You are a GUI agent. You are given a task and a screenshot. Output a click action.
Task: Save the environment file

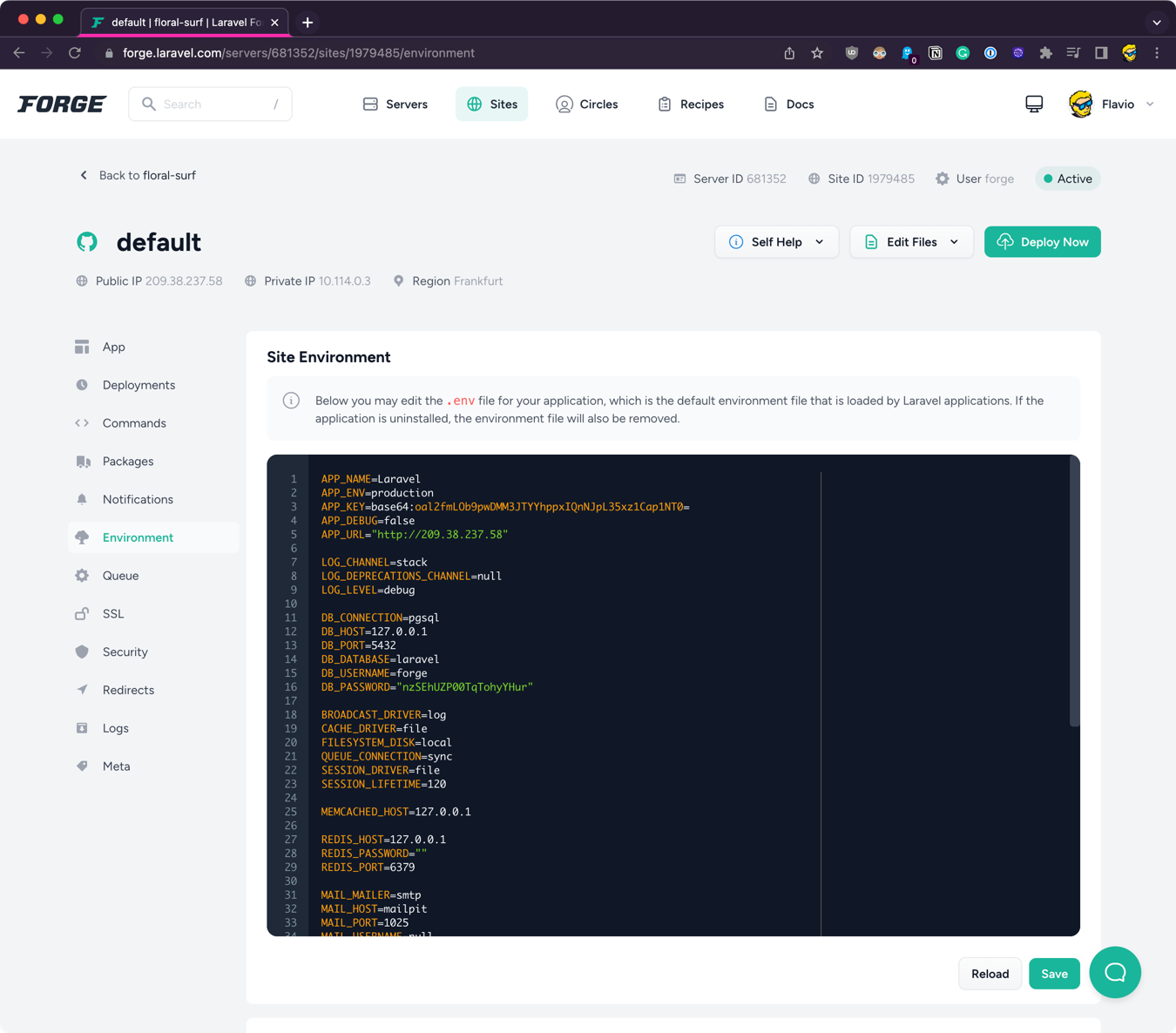tap(1053, 974)
